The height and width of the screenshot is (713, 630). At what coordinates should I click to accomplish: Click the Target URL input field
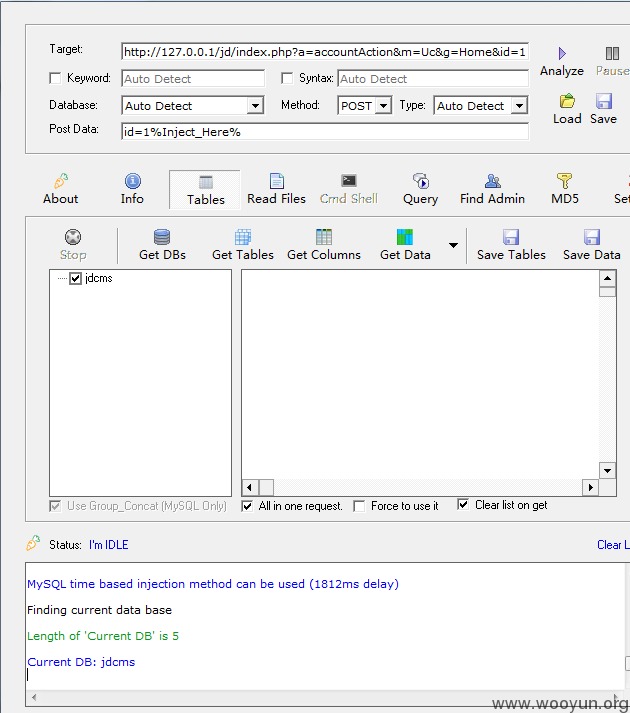(325, 52)
